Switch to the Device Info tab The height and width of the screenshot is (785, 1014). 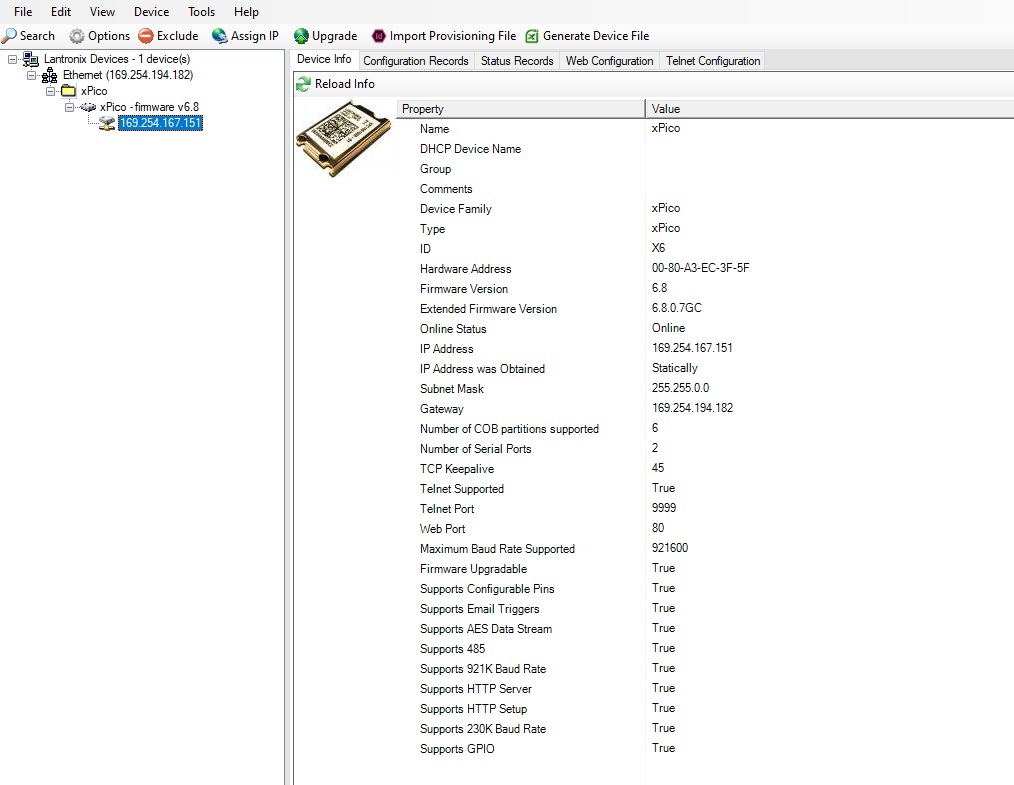pyautogui.click(x=324, y=59)
